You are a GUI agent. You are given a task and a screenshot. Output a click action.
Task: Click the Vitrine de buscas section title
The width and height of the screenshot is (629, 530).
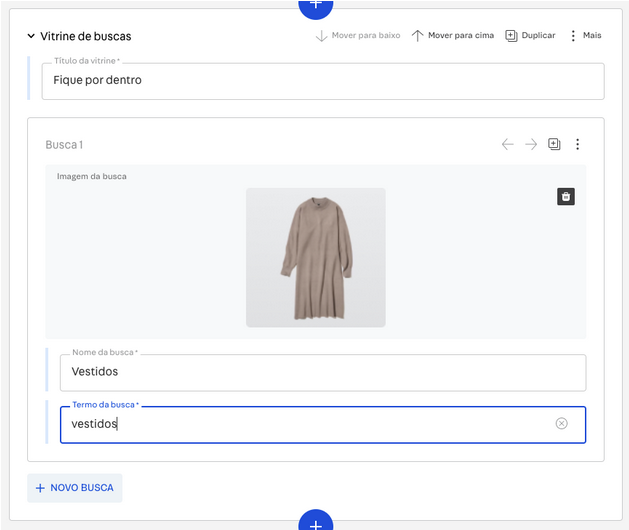click(86, 36)
